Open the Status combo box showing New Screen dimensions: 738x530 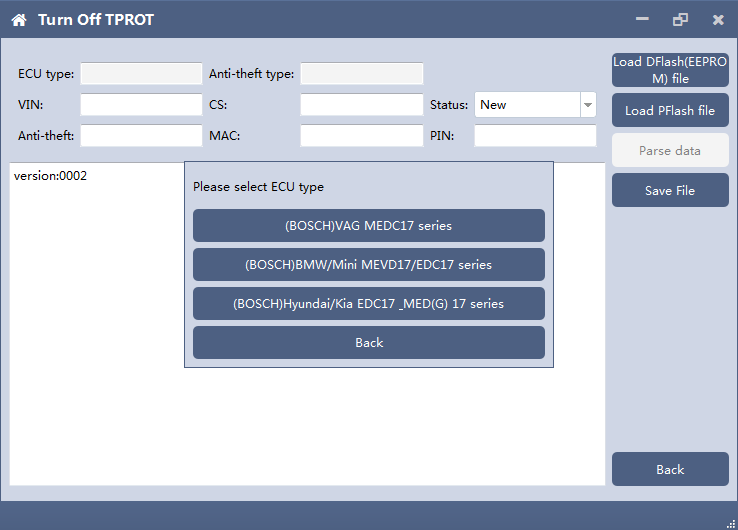pos(535,105)
